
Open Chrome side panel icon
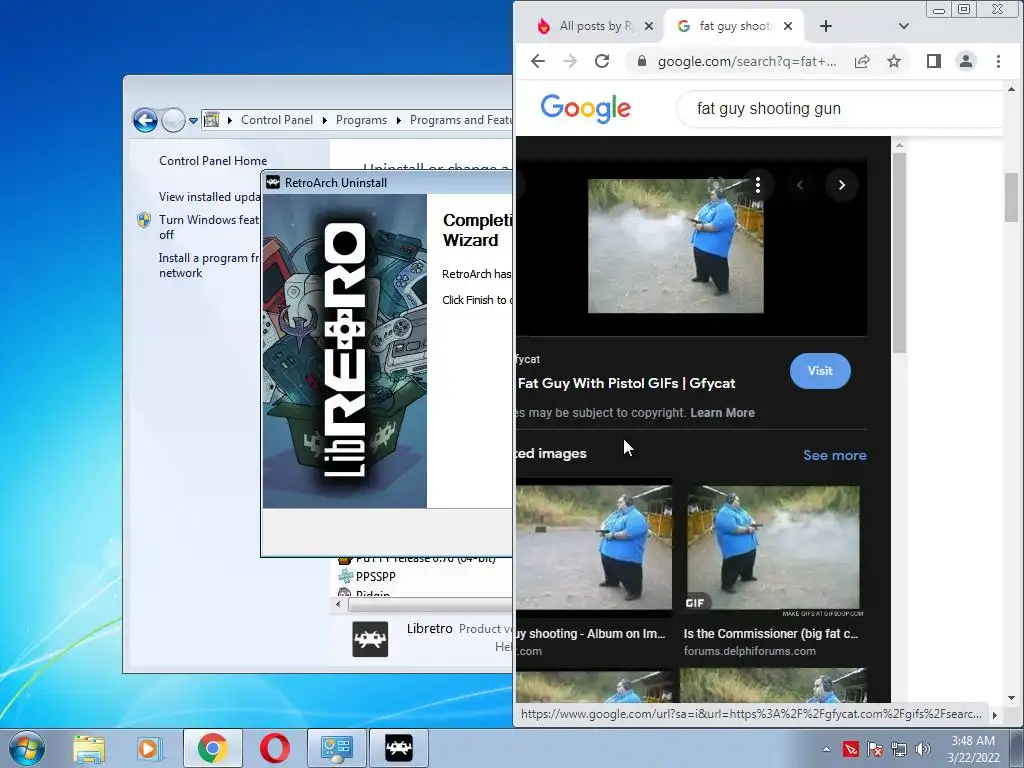[x=934, y=61]
